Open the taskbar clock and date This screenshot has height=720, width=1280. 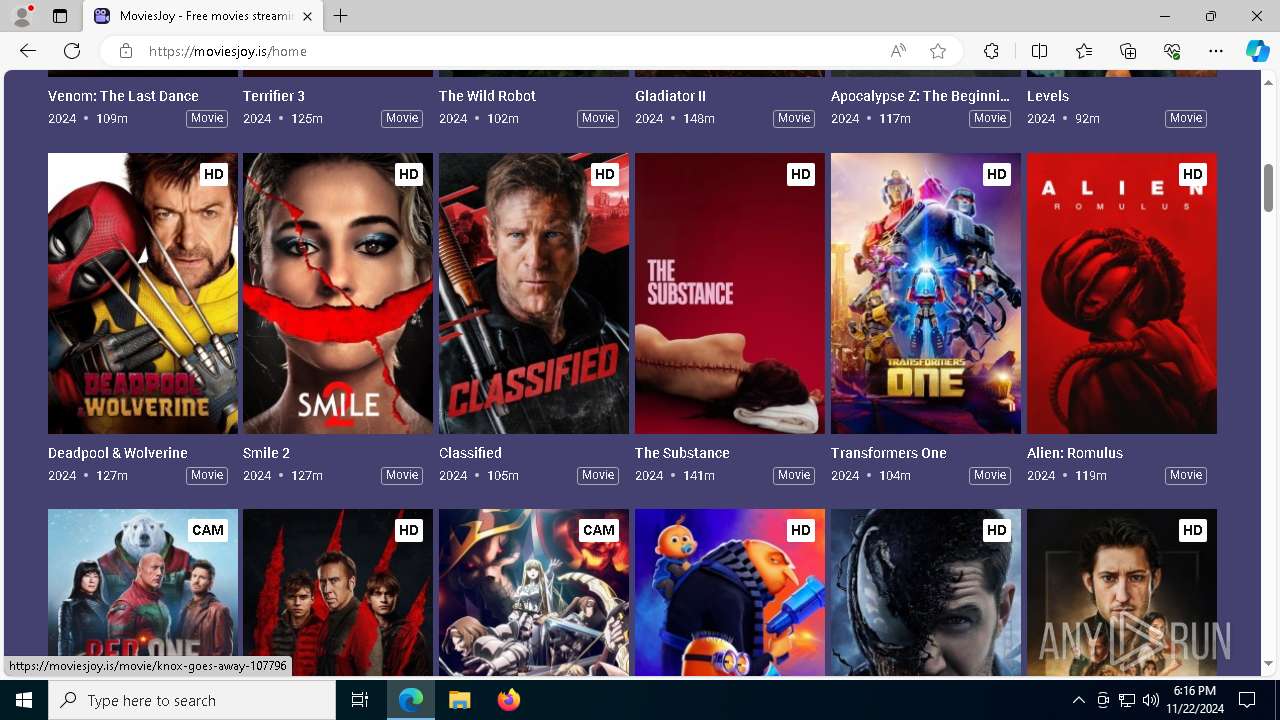point(1194,700)
